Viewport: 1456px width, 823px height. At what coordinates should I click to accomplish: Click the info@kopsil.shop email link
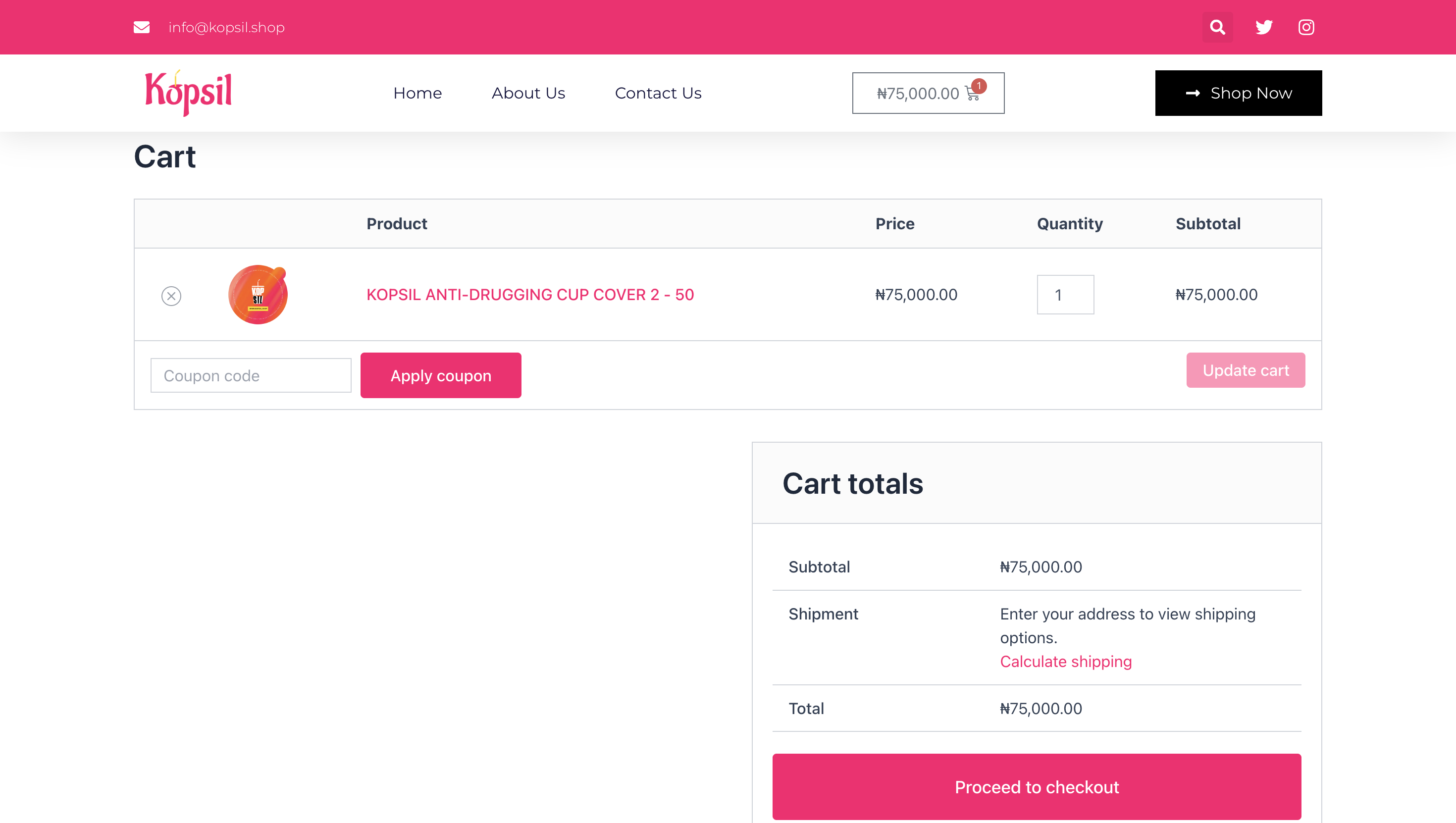(226, 27)
